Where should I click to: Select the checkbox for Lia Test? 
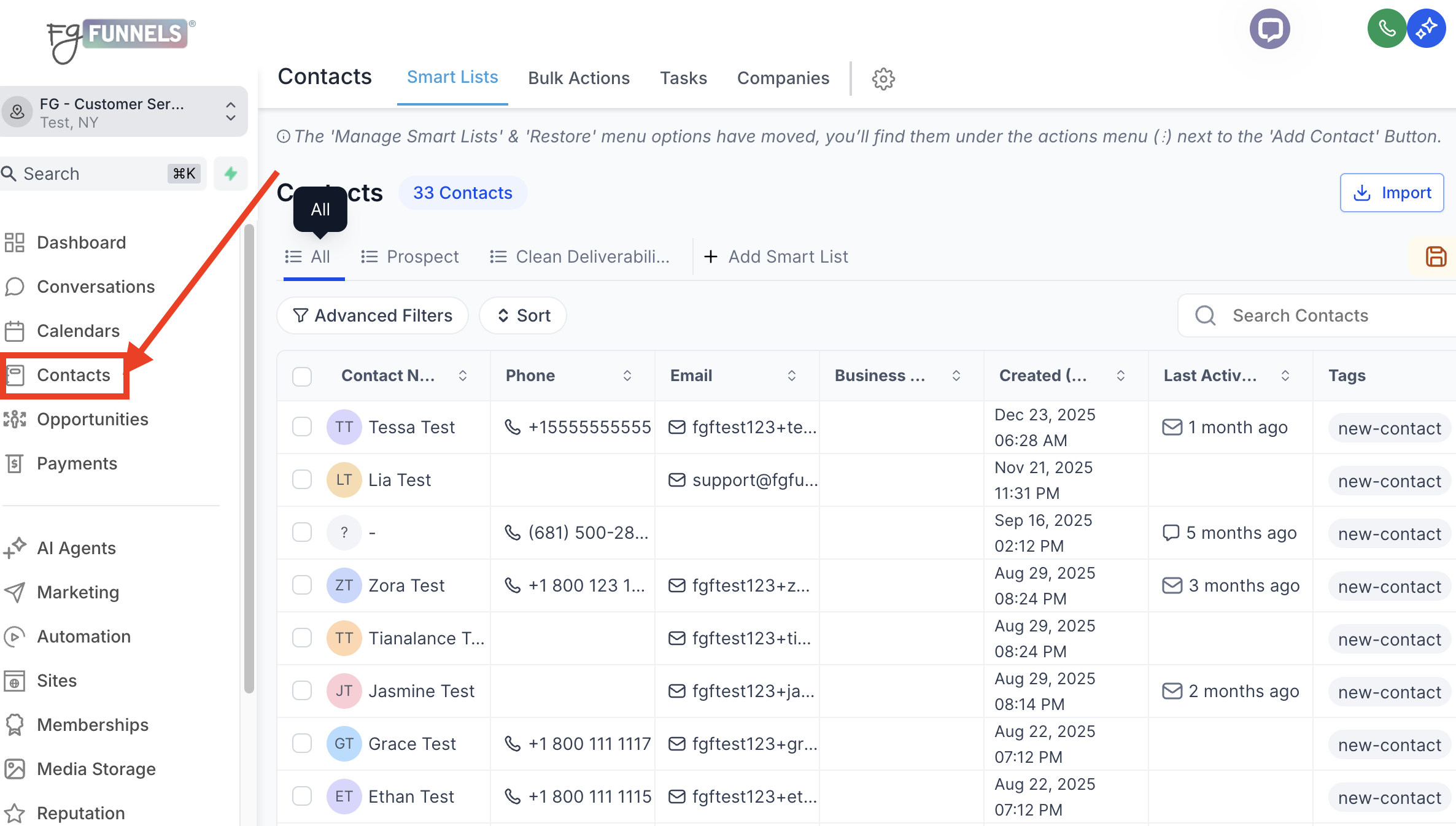(302, 480)
